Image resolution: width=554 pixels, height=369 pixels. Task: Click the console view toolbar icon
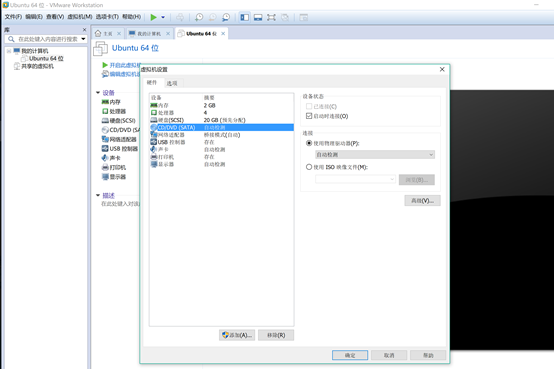(303, 17)
